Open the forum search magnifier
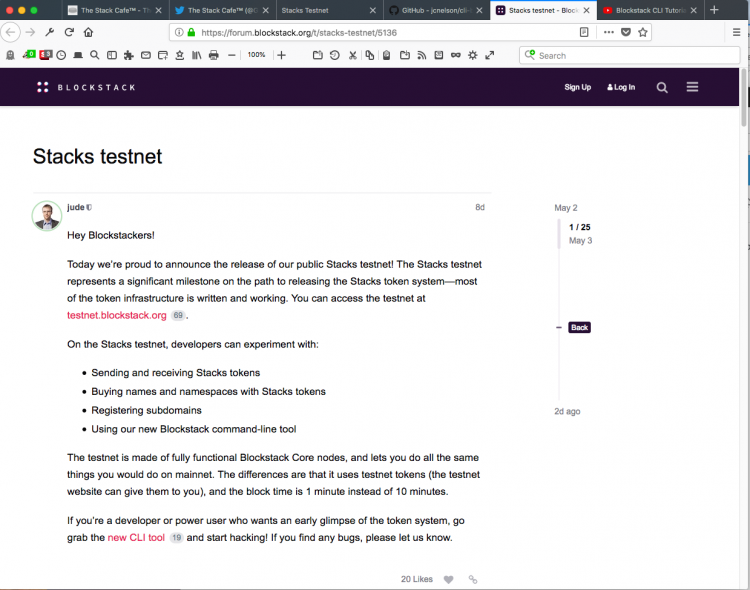Image resolution: width=750 pixels, height=590 pixels. coord(662,87)
